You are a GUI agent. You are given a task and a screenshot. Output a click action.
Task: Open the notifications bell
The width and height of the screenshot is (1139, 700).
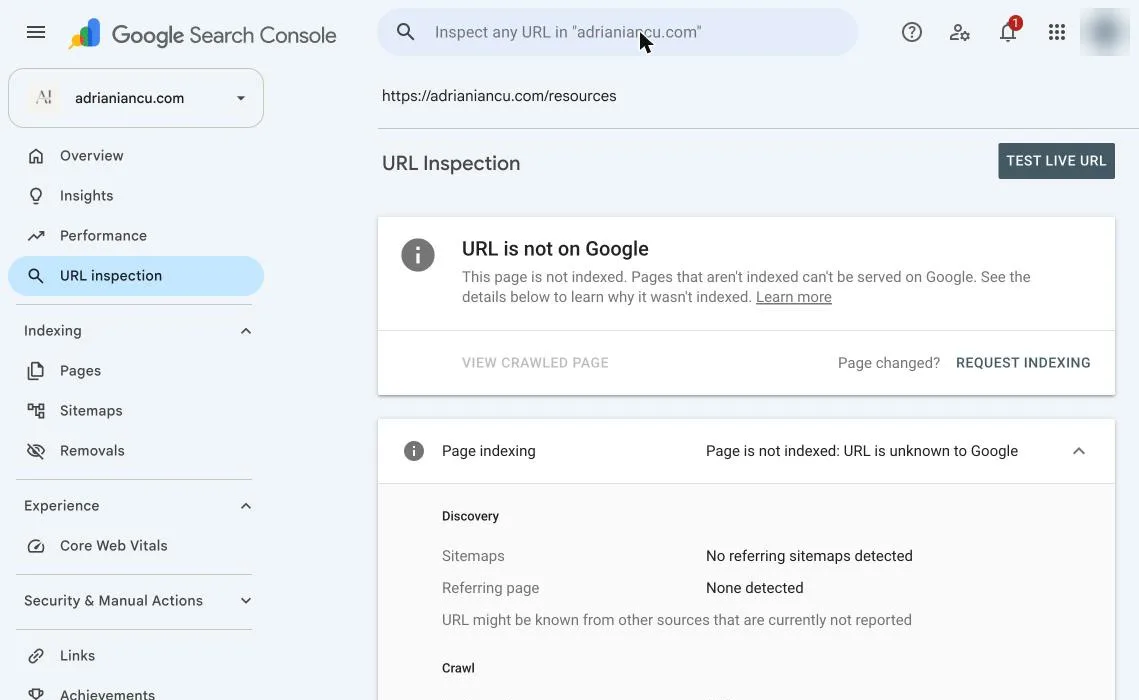click(1008, 32)
